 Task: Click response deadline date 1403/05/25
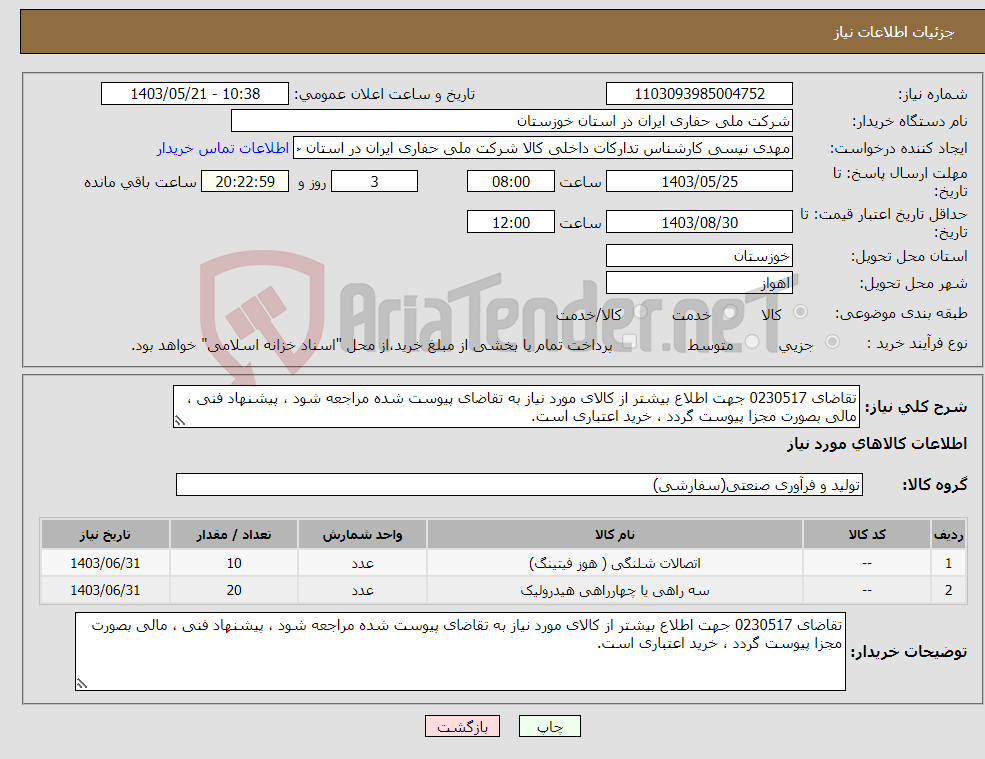click(699, 182)
